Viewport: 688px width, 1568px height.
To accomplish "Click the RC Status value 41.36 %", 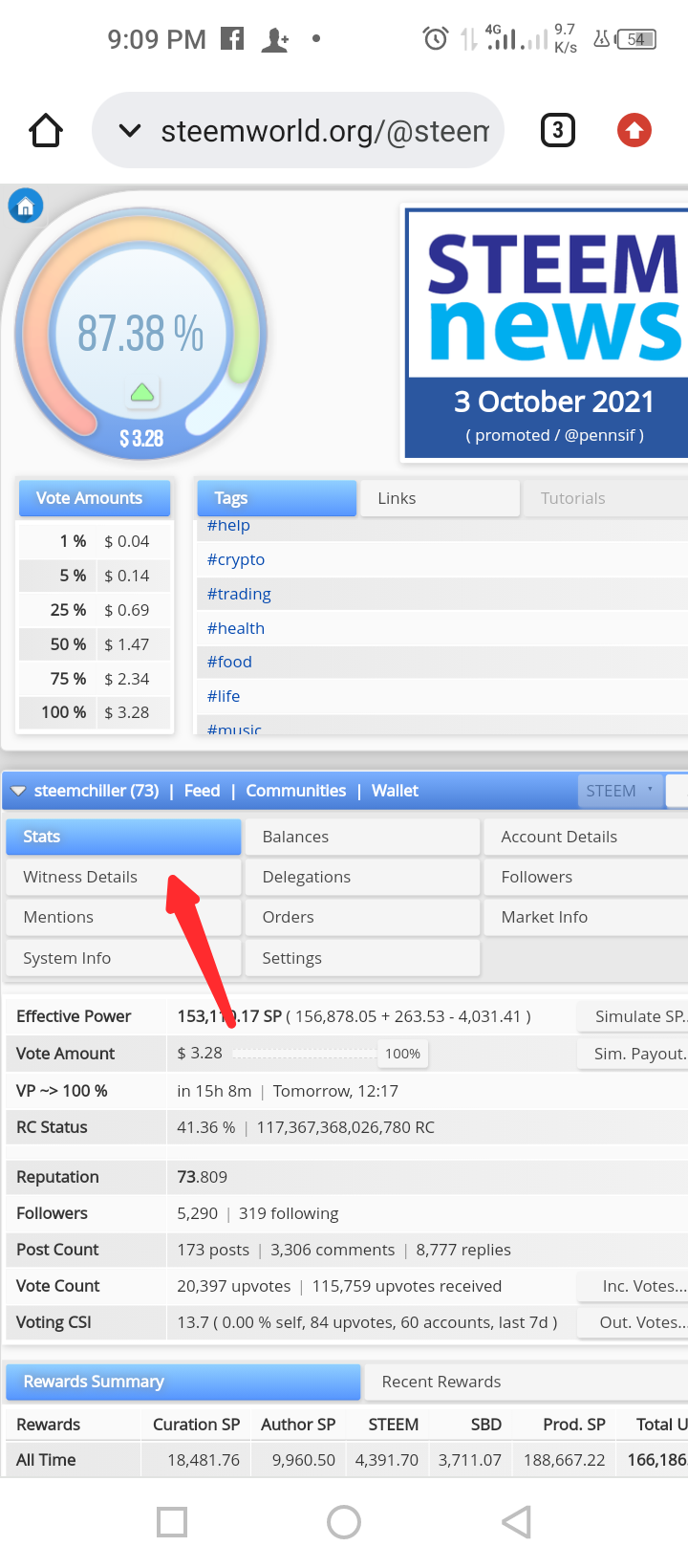I will point(206,1127).
